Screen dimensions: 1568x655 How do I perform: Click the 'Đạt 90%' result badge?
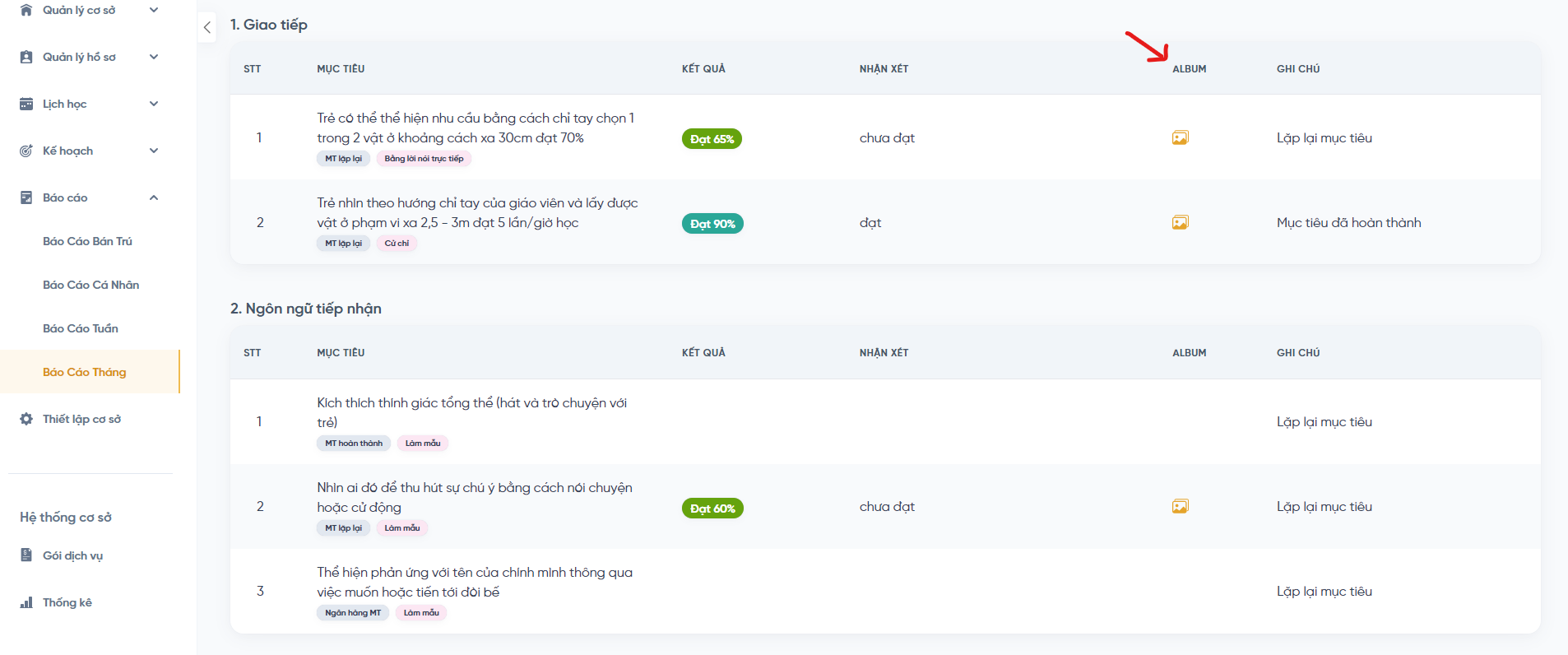pyautogui.click(x=712, y=224)
